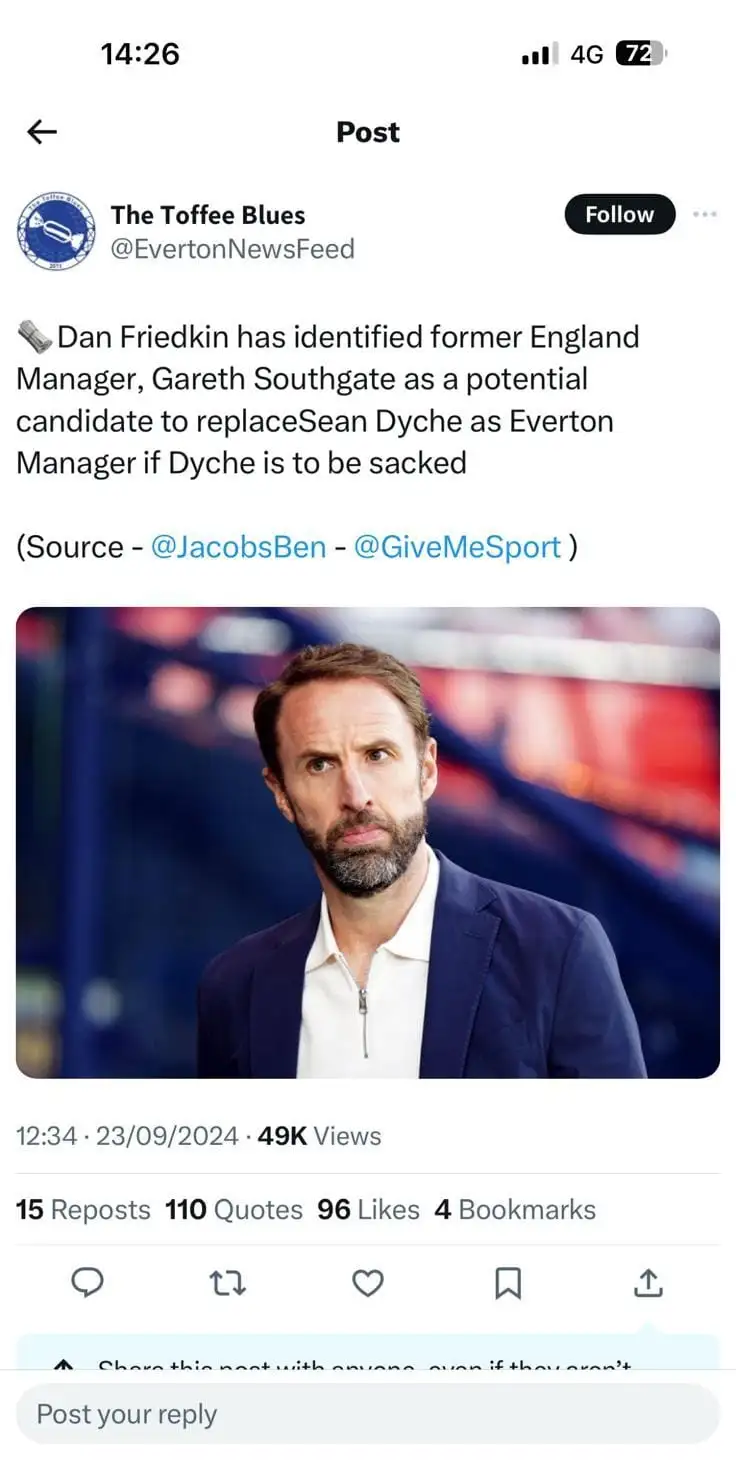Open the three-dot more options menu

pyautogui.click(x=704, y=214)
